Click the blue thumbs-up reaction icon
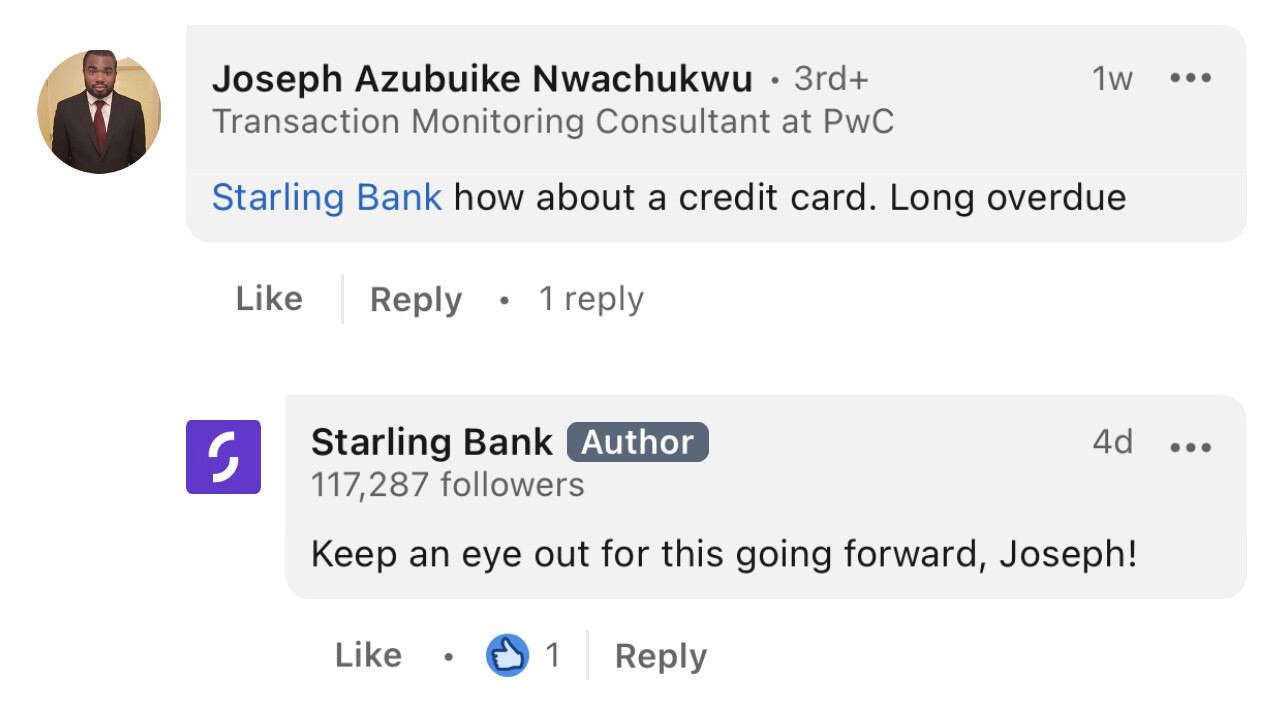 click(x=507, y=656)
